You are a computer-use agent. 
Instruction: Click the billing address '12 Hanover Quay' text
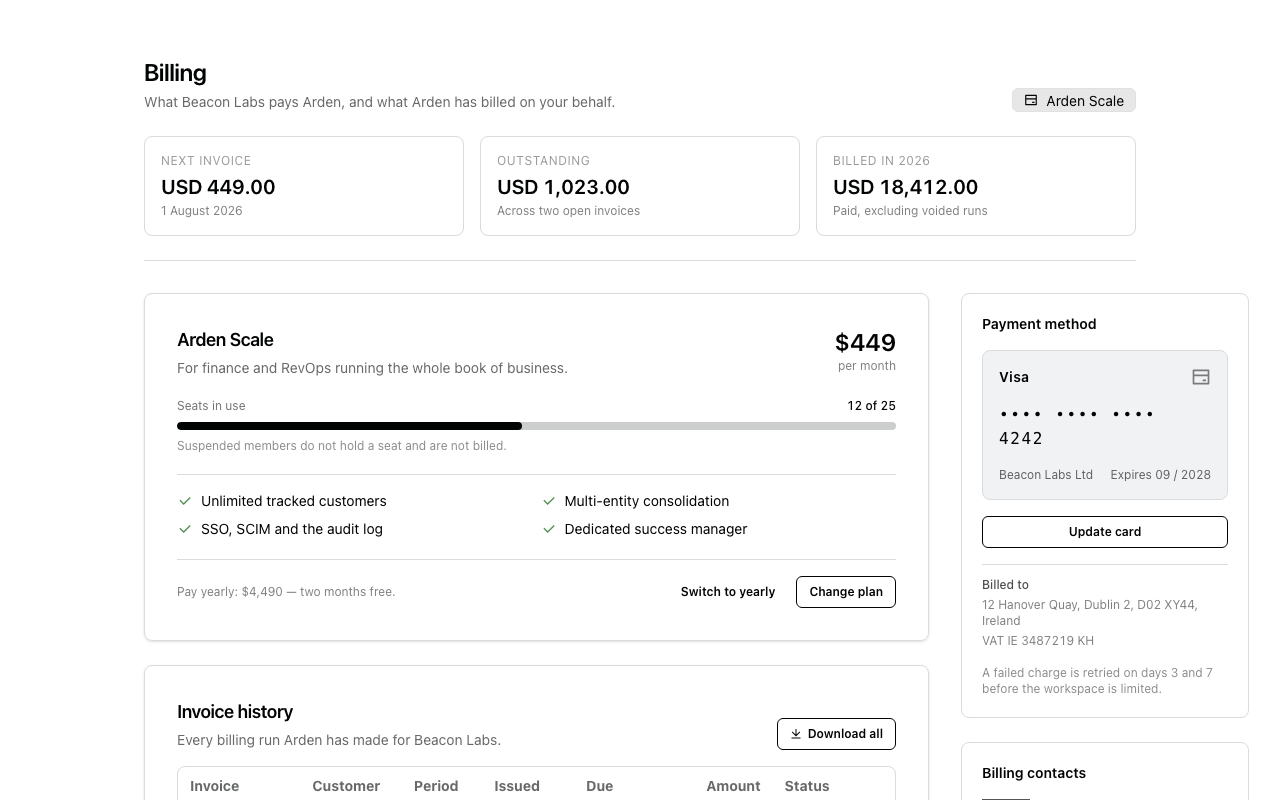[1090, 613]
